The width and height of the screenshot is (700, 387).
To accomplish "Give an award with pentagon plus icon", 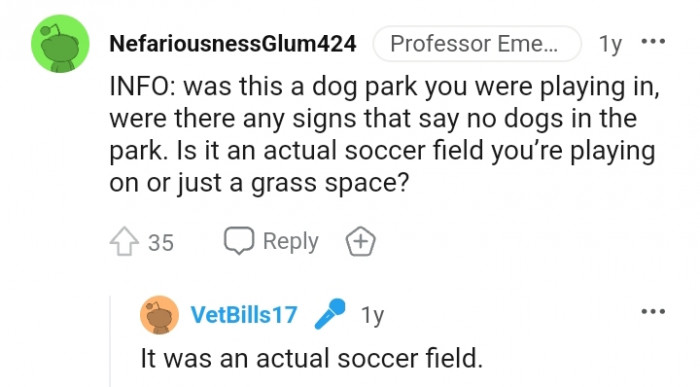I will coord(361,241).
